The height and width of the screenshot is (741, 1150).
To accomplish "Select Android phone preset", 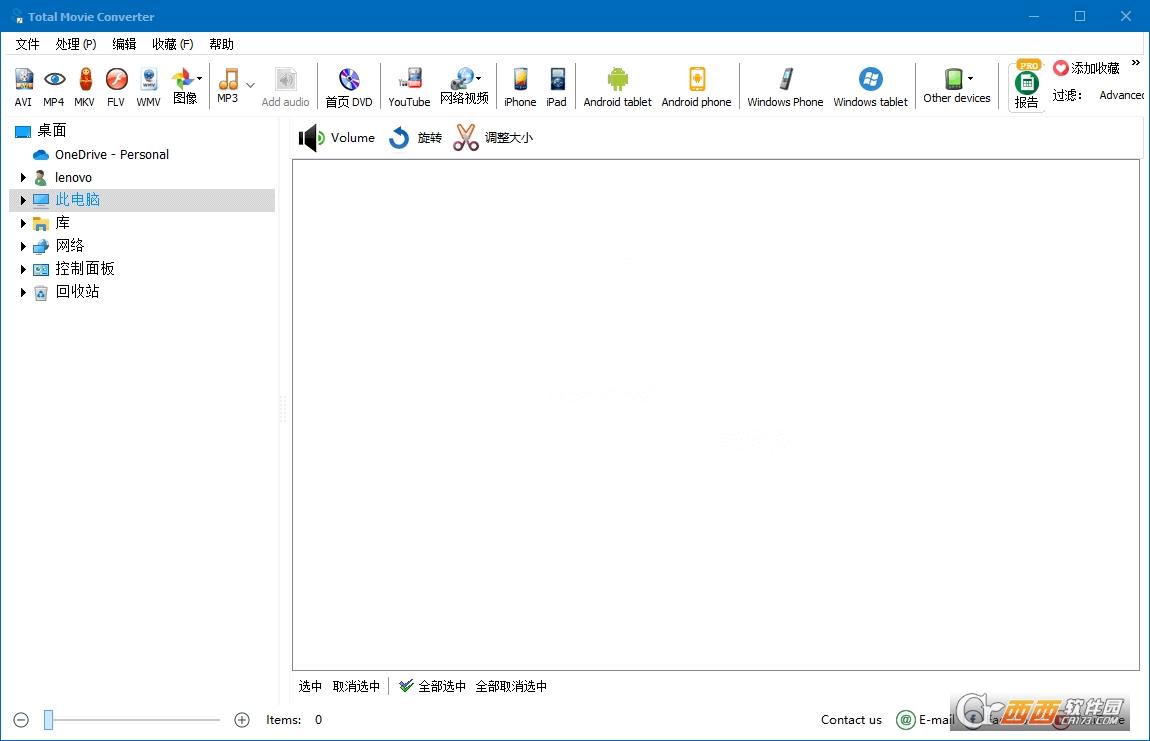I will 697,87.
